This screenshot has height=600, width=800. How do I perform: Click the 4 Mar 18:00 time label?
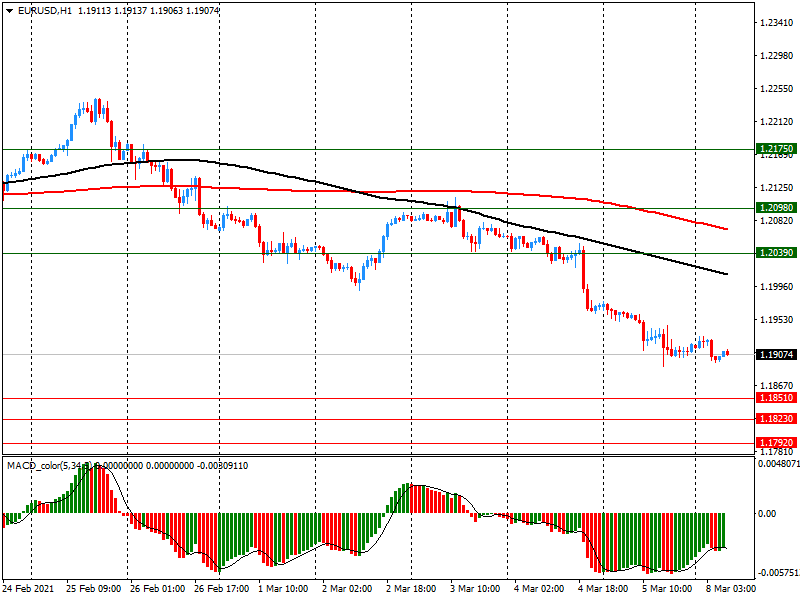pyautogui.click(x=604, y=590)
